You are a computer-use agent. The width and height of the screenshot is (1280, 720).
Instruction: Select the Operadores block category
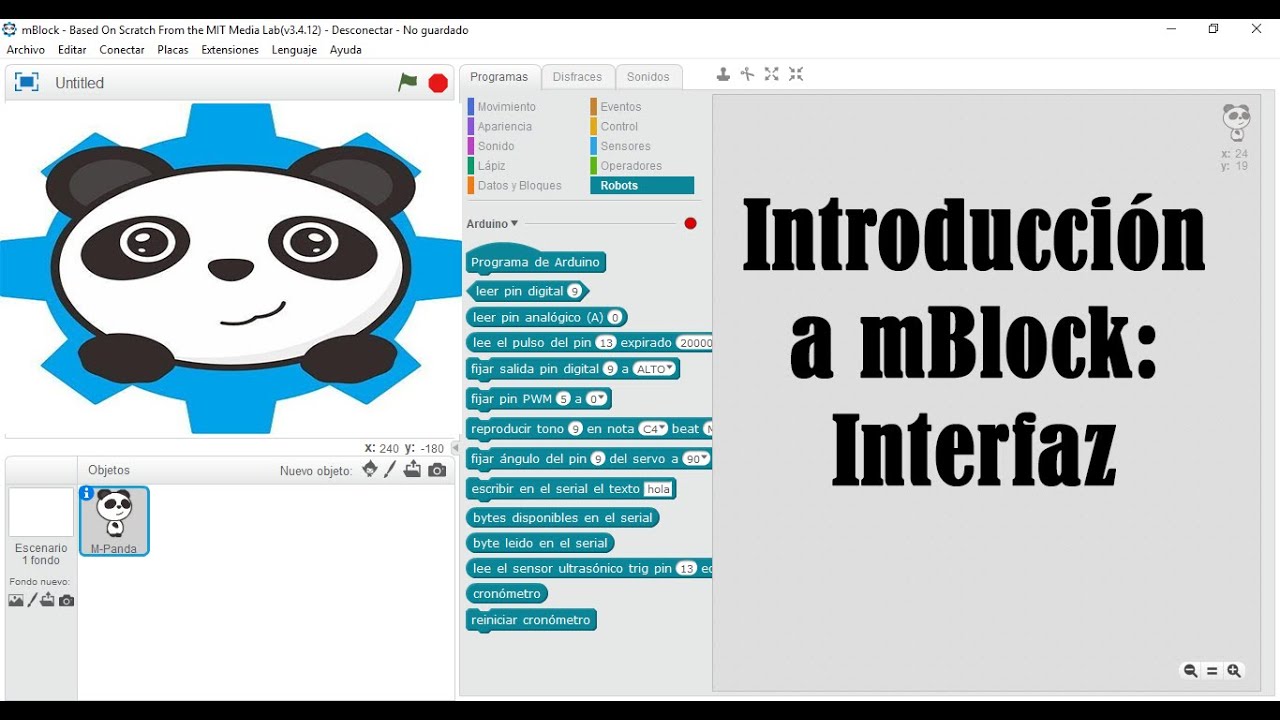pos(631,166)
